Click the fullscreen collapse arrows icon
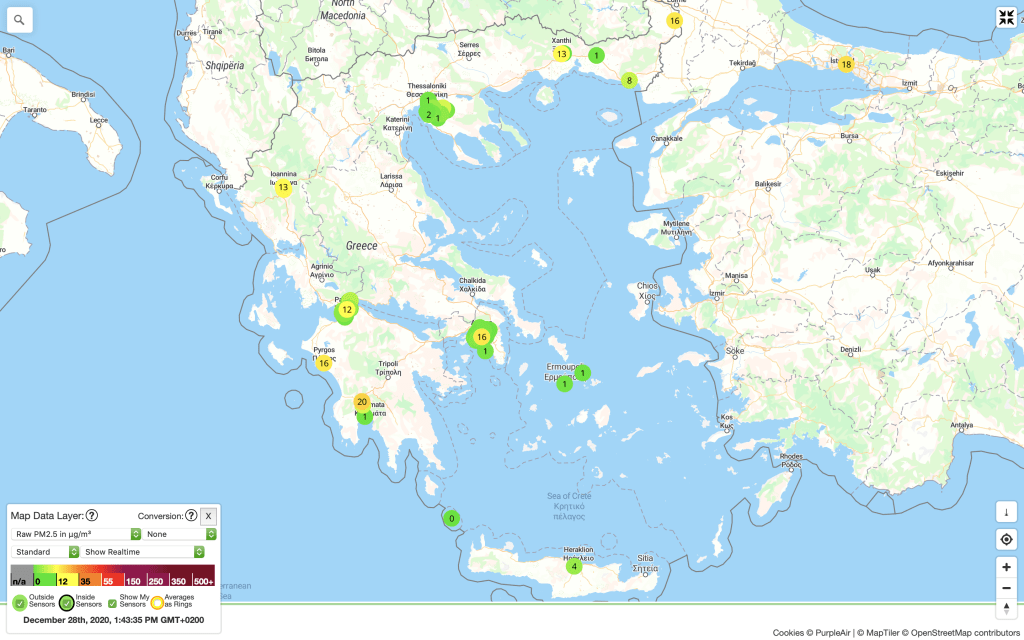 click(x=1005, y=18)
